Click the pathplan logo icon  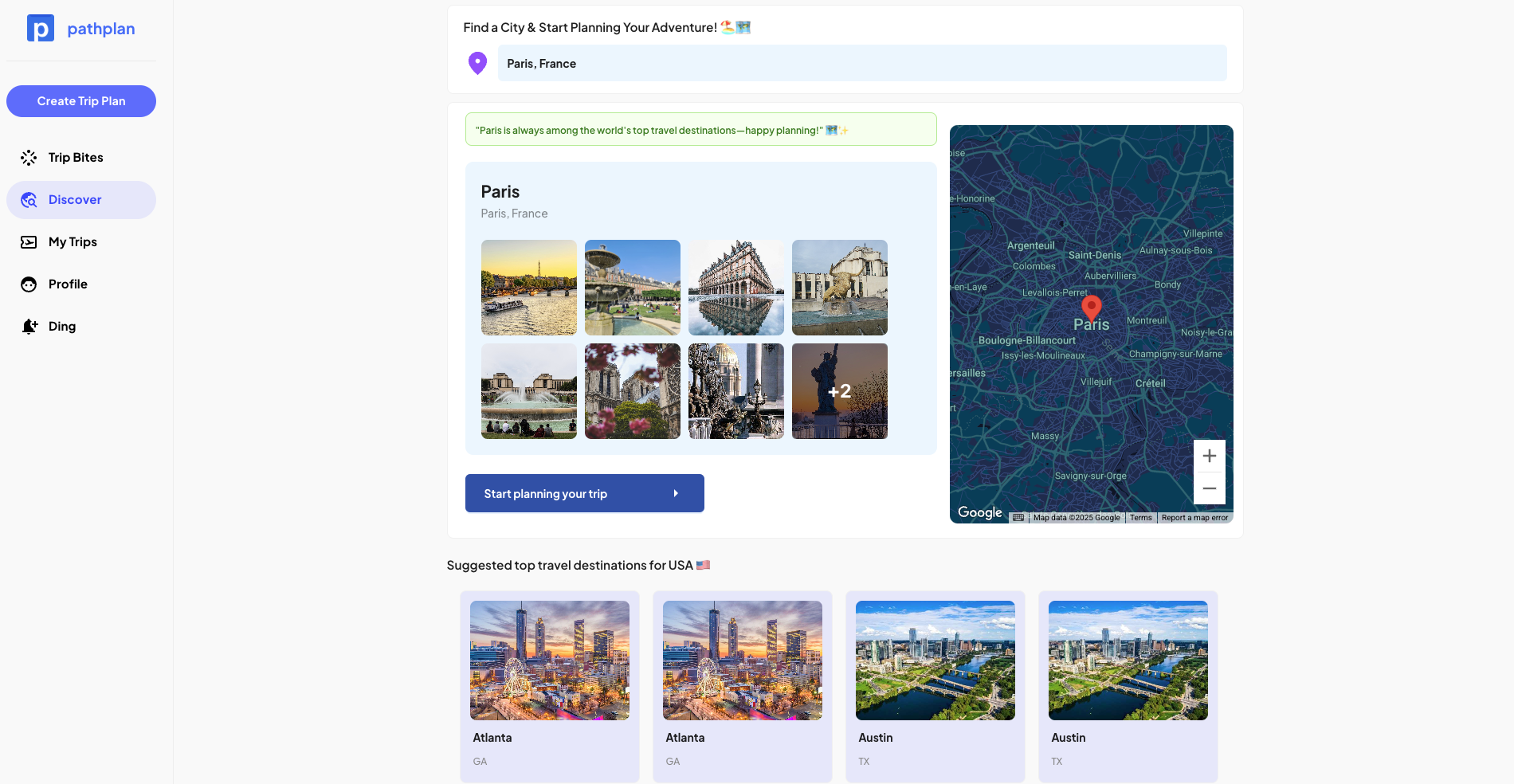click(41, 28)
